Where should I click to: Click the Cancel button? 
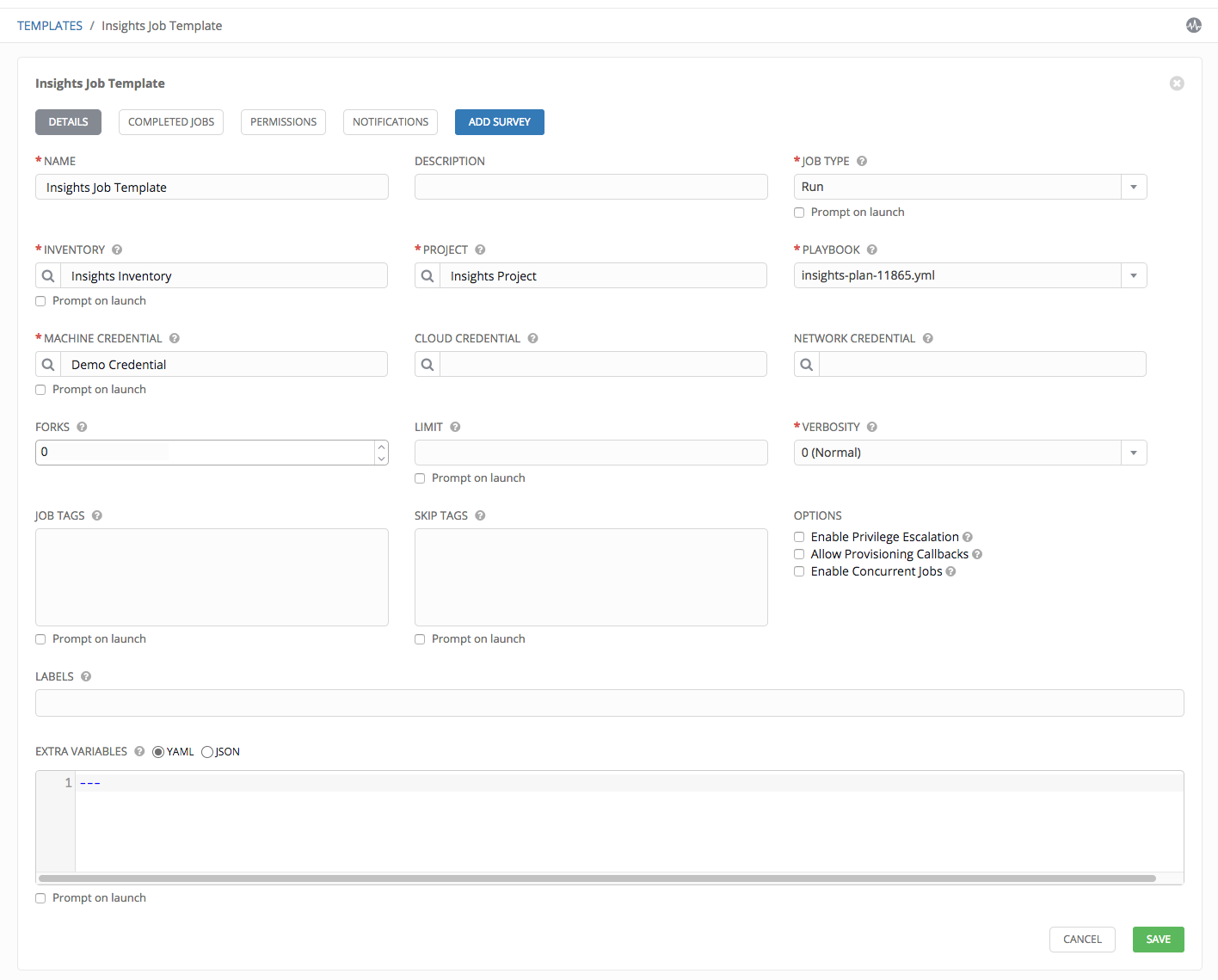tap(1082, 940)
